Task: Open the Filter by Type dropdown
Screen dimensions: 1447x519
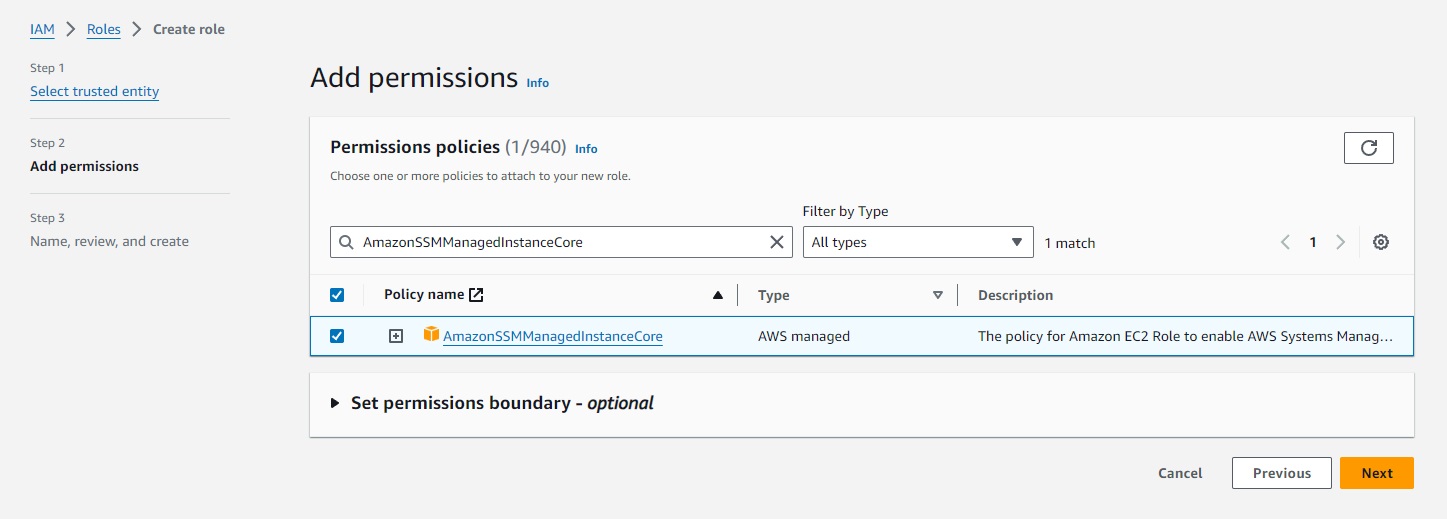Action: click(917, 242)
